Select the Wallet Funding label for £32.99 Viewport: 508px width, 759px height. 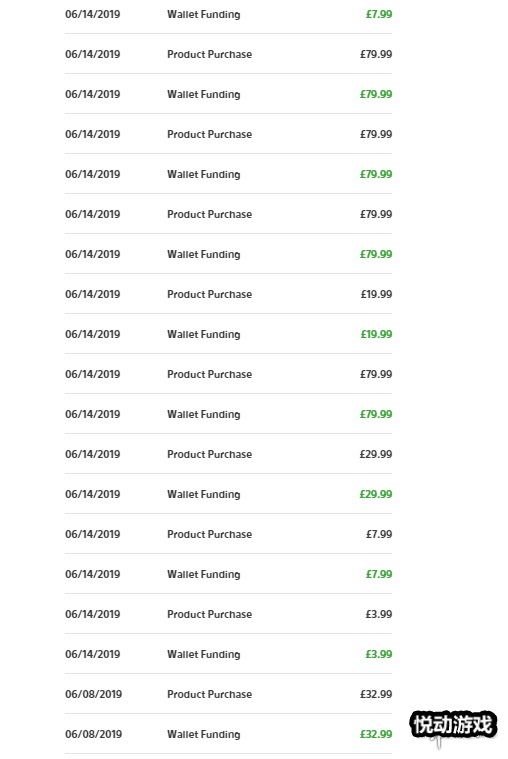(x=204, y=734)
